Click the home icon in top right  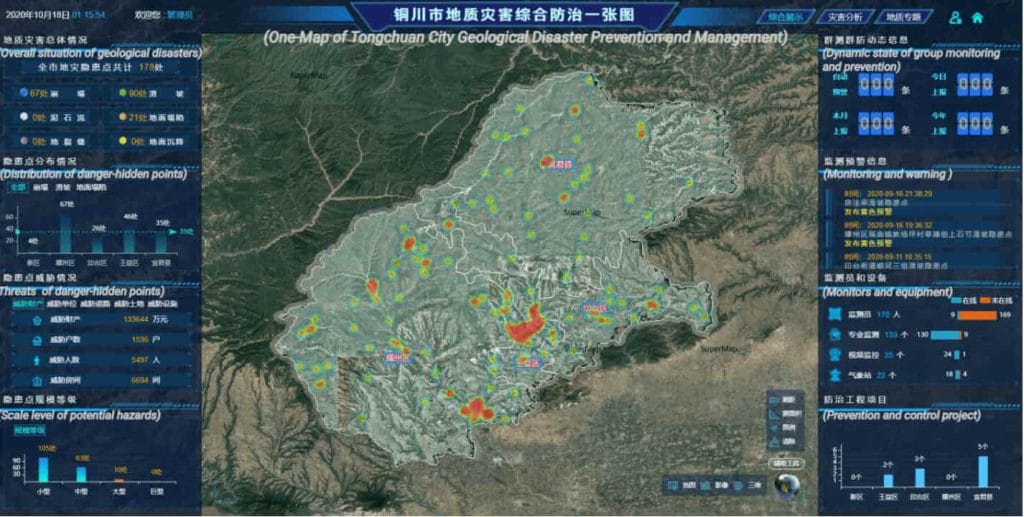pos(977,17)
